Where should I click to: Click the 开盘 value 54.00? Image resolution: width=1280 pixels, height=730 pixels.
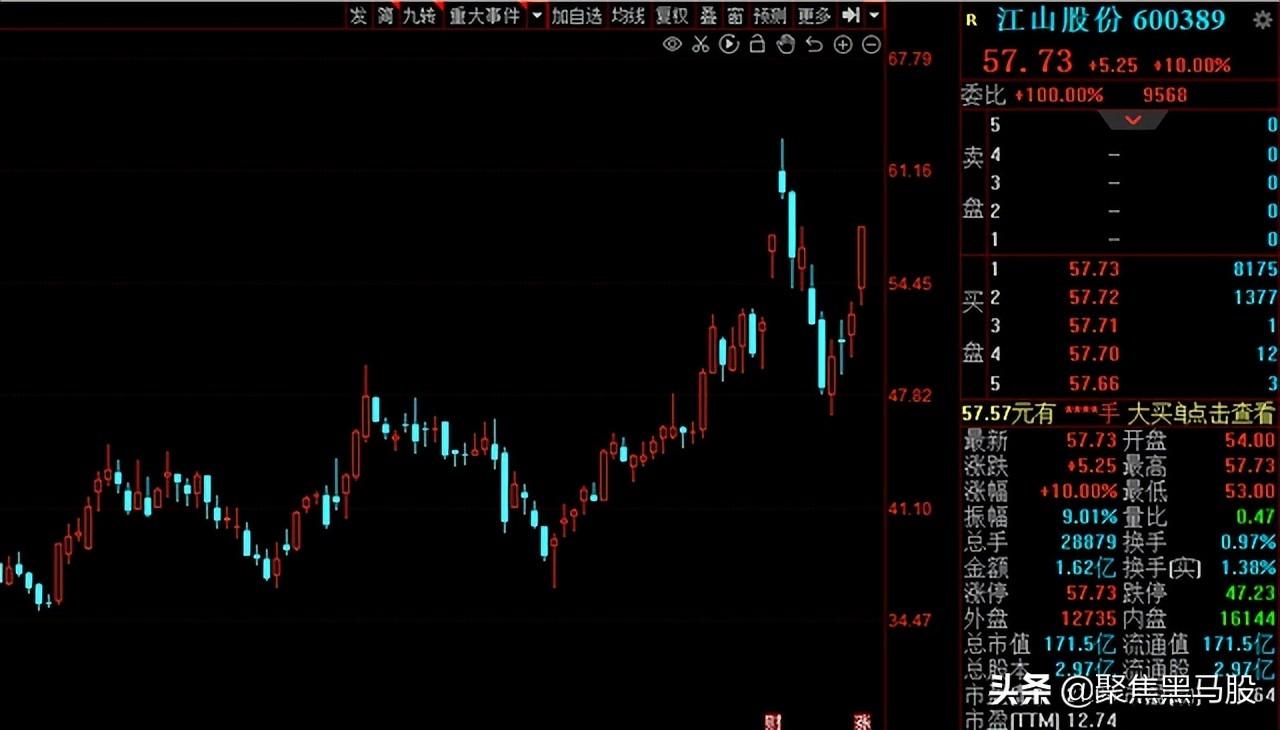(1250, 440)
